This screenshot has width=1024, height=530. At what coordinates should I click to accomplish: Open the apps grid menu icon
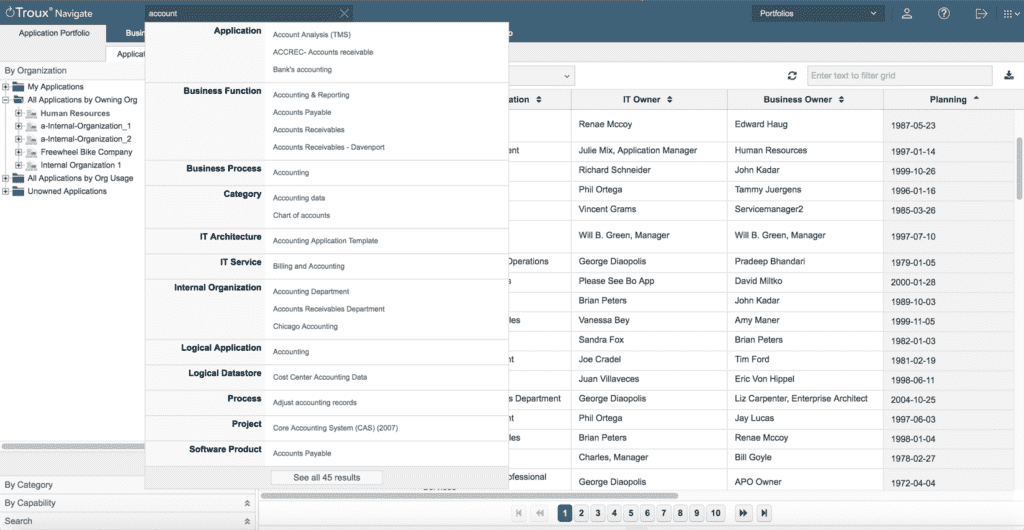1010,14
